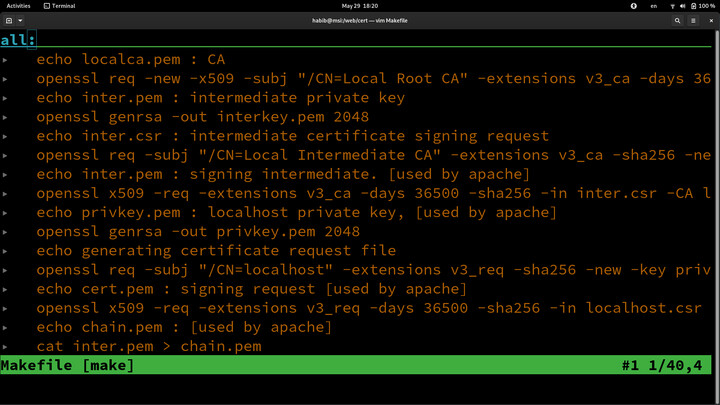Click 'echo chain.pem : [used by apache]' line

(184, 327)
